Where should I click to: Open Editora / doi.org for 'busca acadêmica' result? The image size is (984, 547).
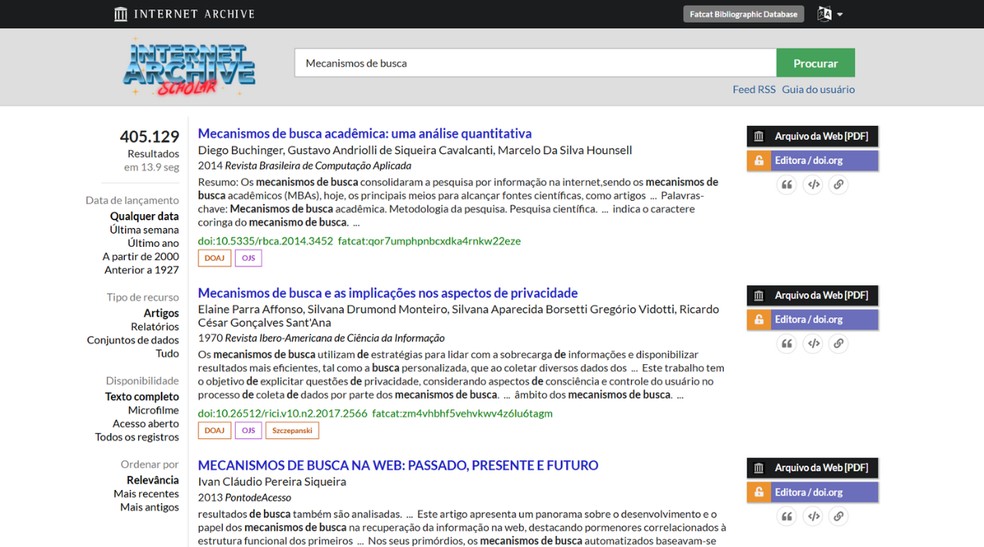[812, 161]
